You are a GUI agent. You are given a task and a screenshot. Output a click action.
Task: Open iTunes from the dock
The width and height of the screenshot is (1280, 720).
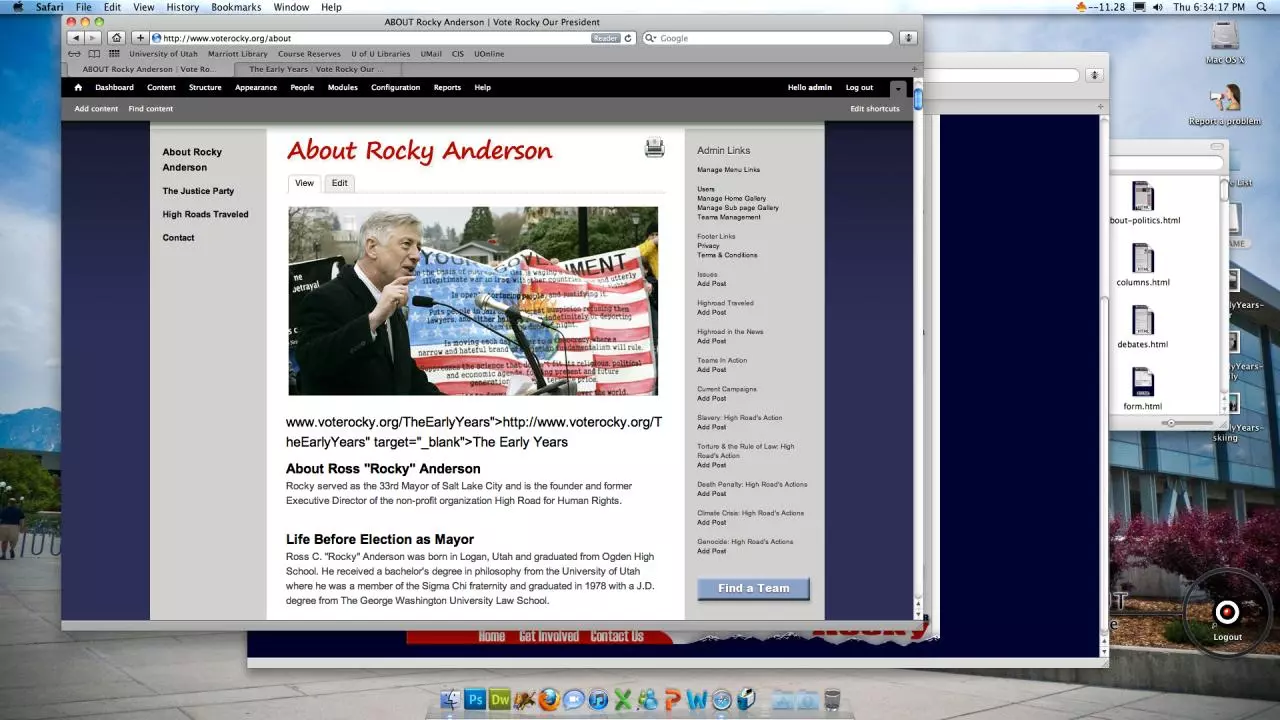(598, 700)
